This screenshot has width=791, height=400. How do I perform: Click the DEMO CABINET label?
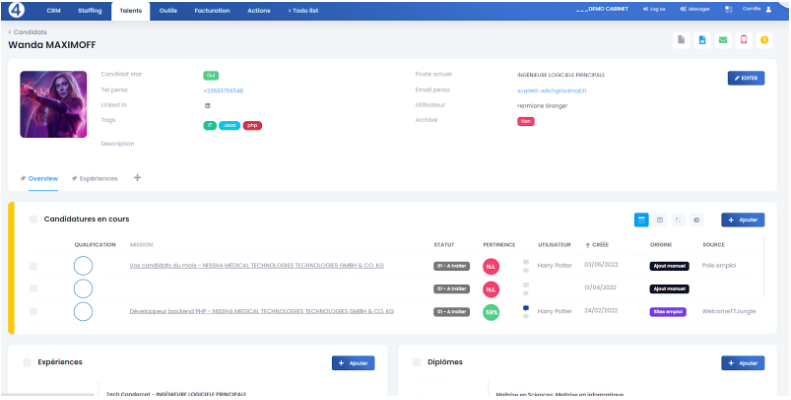[602, 9]
